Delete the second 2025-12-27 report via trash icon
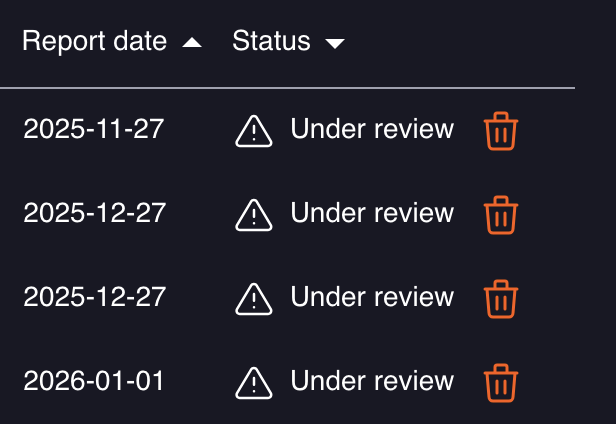 [500, 299]
